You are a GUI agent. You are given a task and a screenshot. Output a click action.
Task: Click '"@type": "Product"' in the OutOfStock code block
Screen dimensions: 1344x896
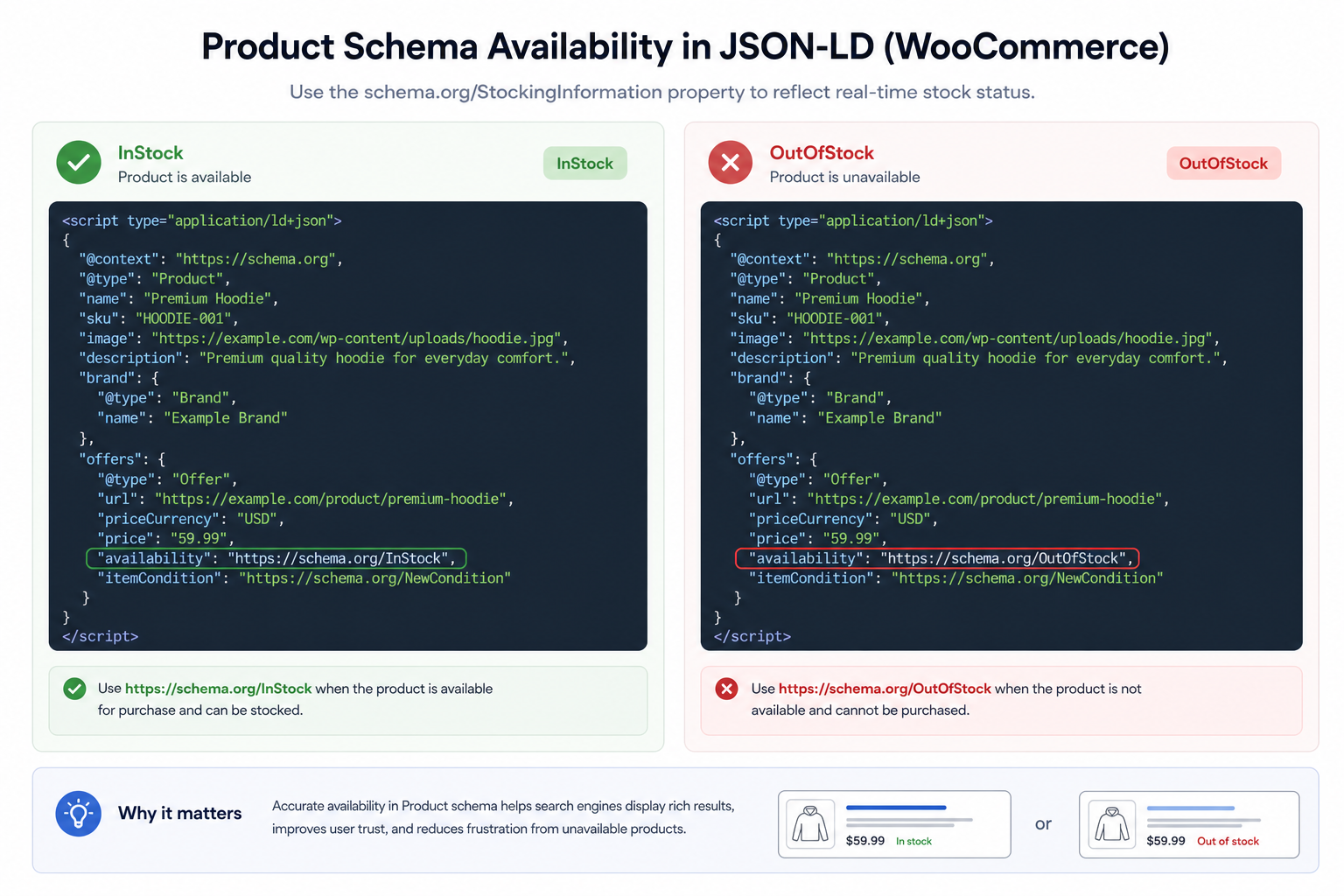[x=806, y=278]
